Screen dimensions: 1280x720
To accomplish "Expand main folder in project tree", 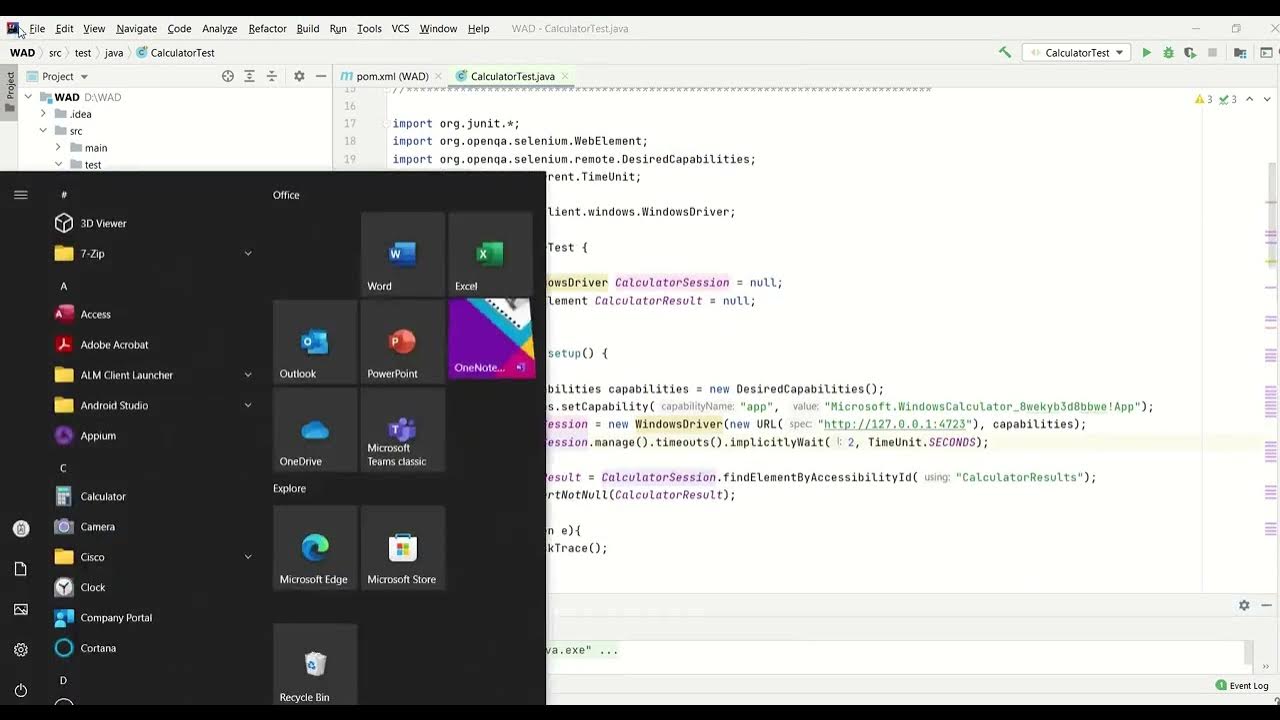I will pyautogui.click(x=59, y=148).
